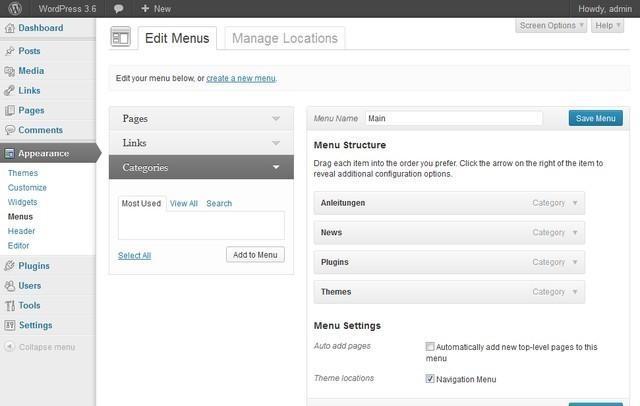
Task: Click the Select All link
Action: (134, 255)
